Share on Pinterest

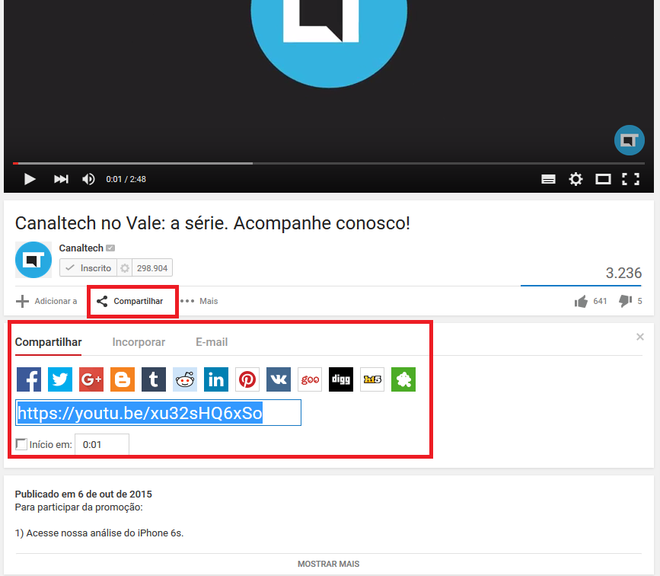click(x=247, y=379)
